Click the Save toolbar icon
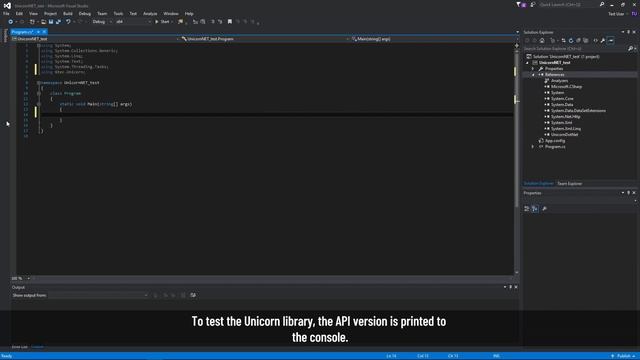Viewport: 640px width, 360px height. (x=51, y=22)
